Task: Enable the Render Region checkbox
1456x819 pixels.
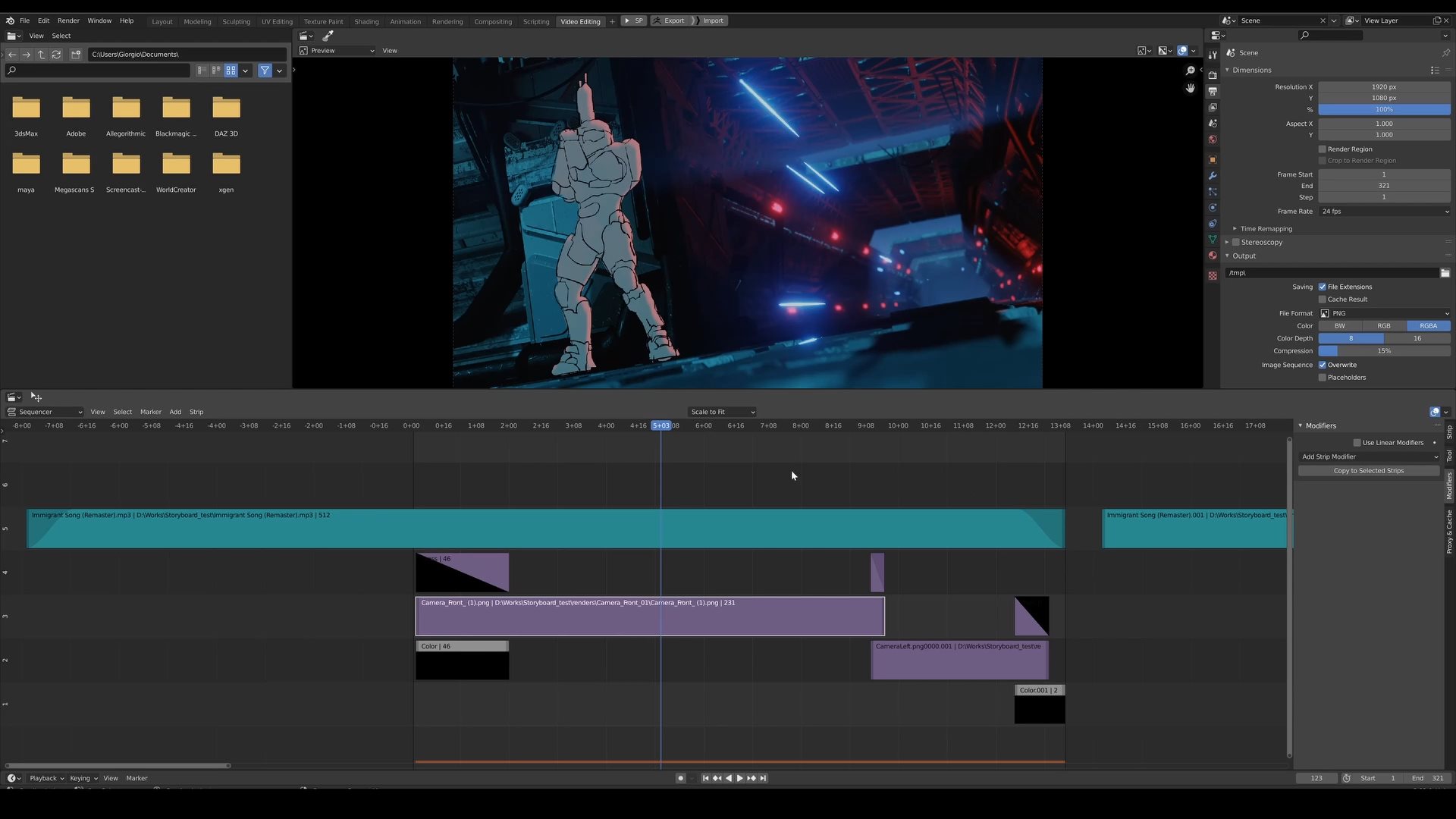Action: (x=1323, y=149)
